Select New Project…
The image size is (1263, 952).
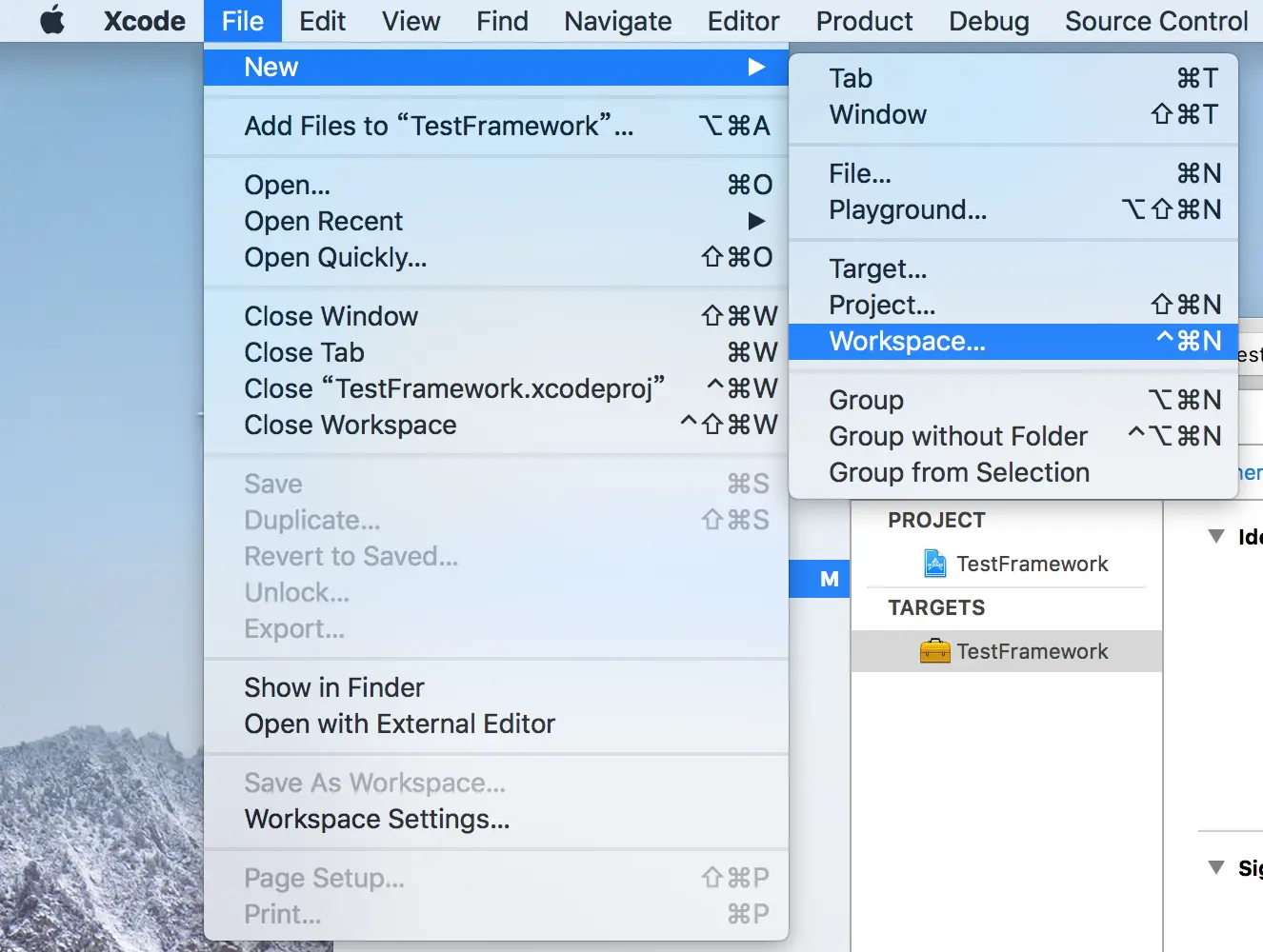point(1013,305)
